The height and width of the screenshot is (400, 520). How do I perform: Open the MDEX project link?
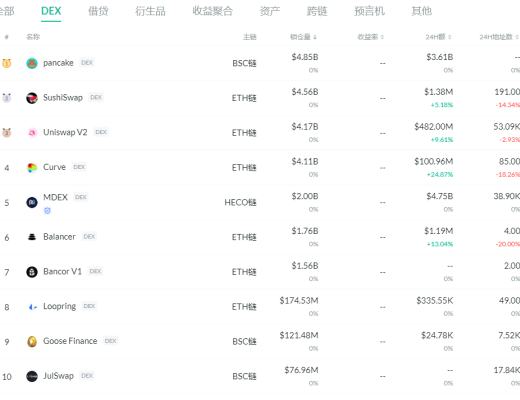pos(55,197)
